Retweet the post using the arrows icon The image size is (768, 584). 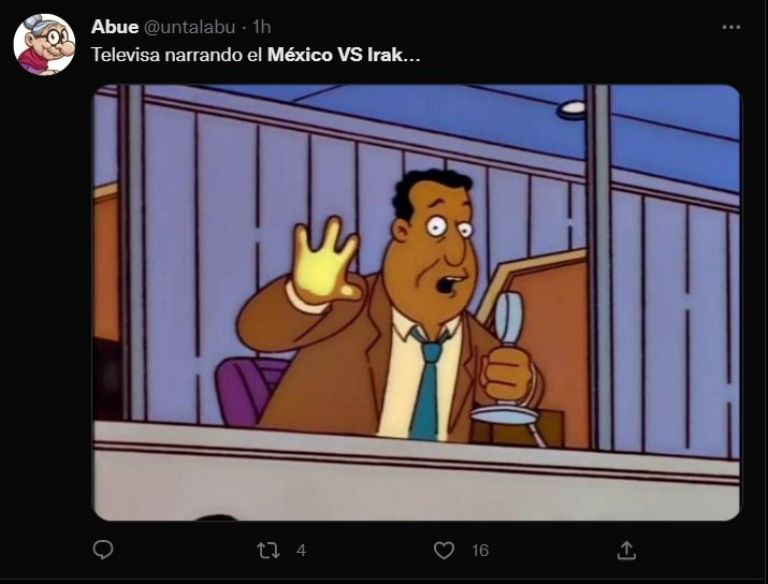pyautogui.click(x=268, y=550)
